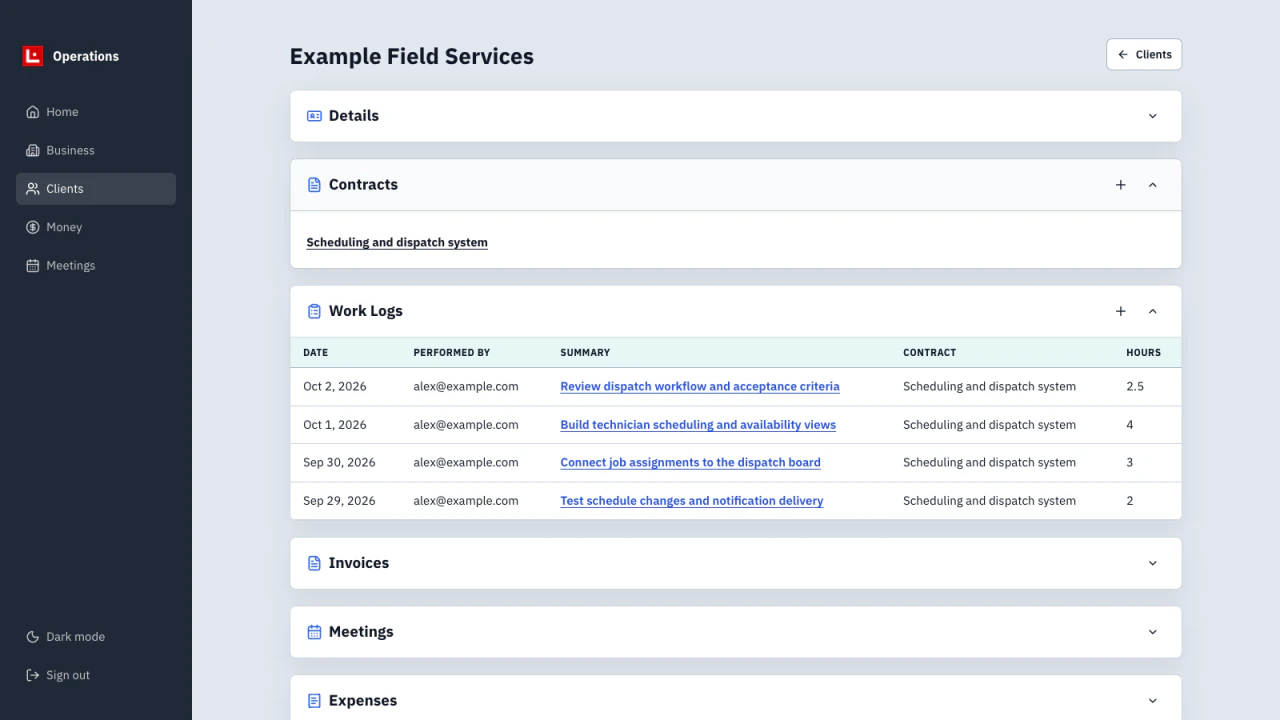1280x720 pixels.
Task: Click the PERFORMED BY column header
Action: (452, 352)
